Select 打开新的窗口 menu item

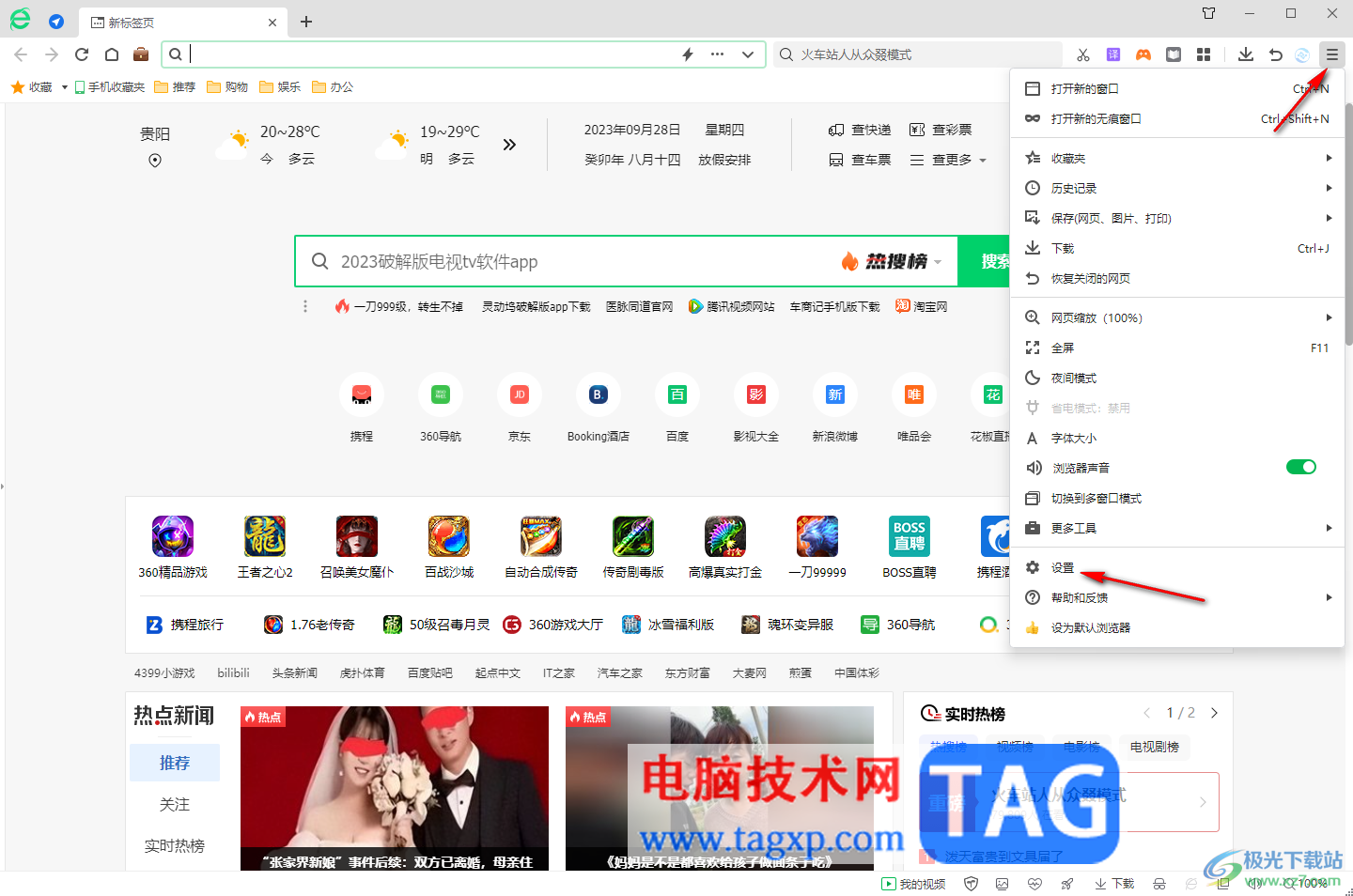point(1177,88)
